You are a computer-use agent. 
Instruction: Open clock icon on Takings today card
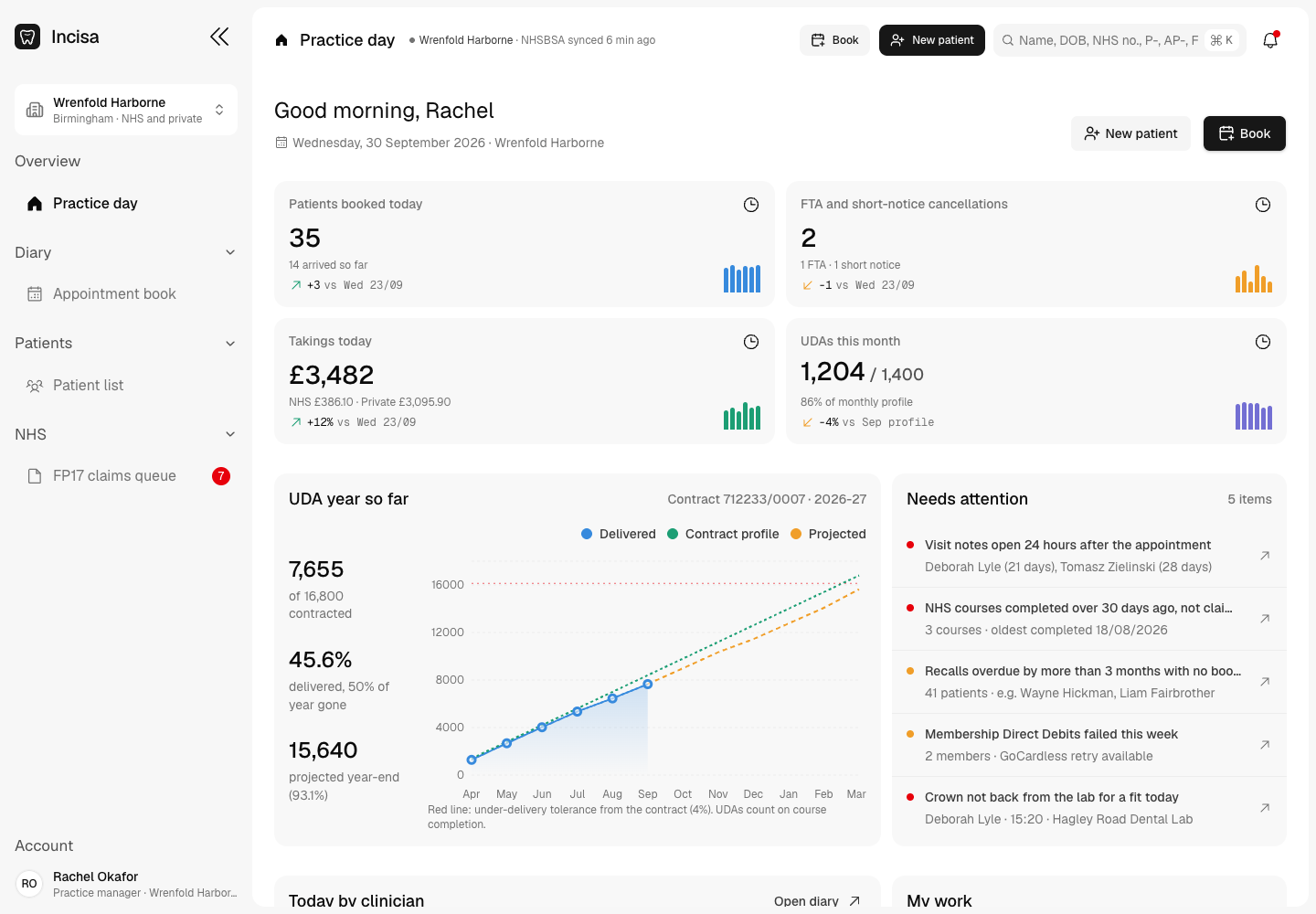coord(751,342)
